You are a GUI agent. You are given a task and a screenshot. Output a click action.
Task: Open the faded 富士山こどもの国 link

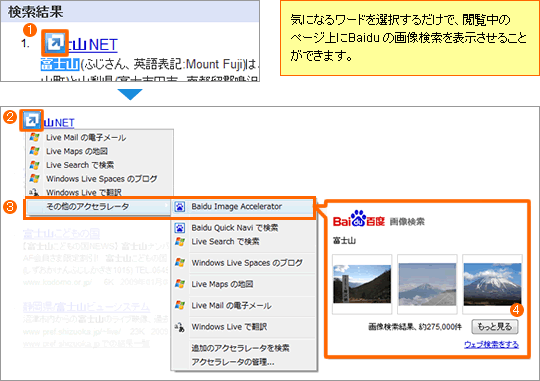click(61, 234)
